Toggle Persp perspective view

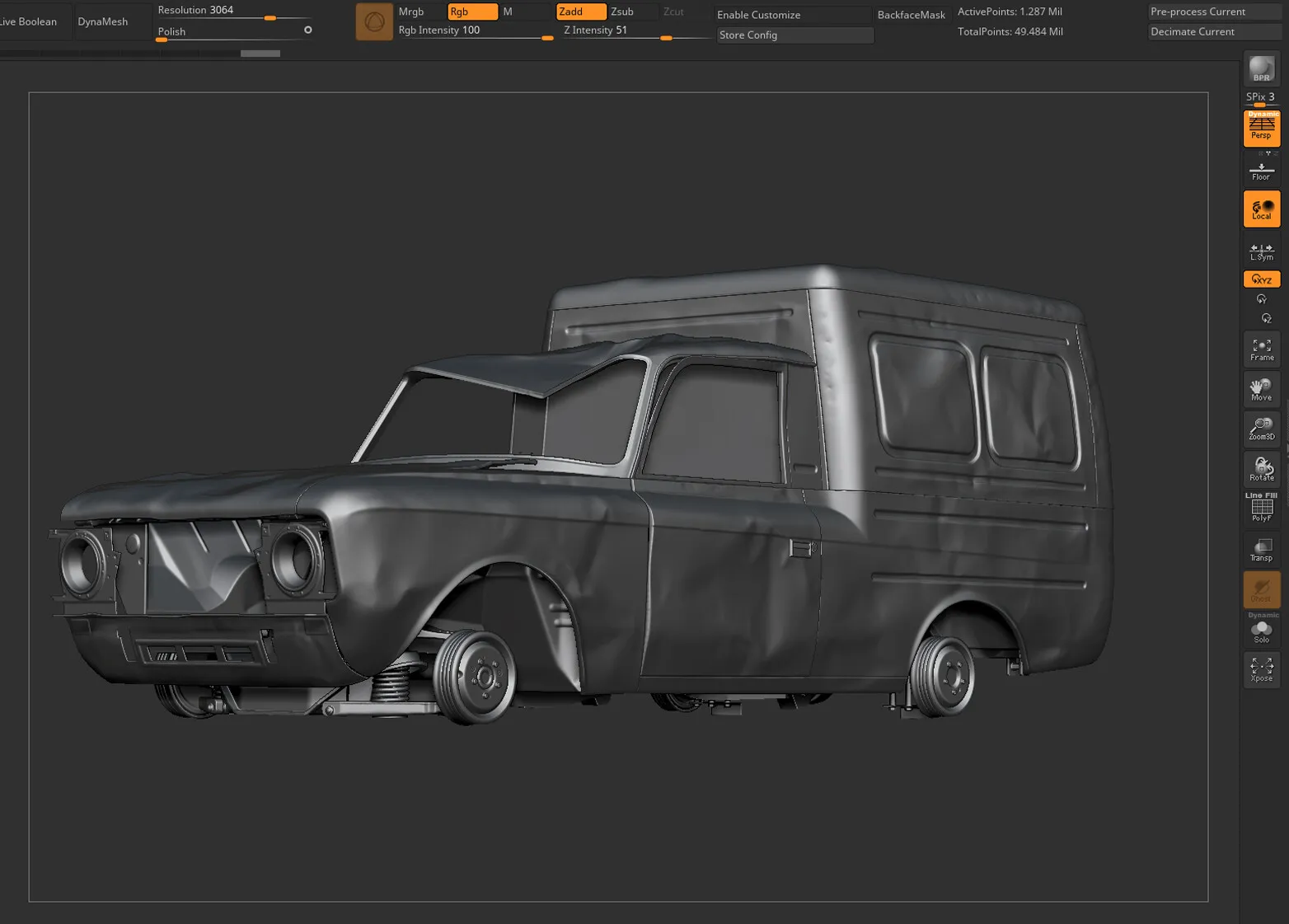pos(1261,128)
